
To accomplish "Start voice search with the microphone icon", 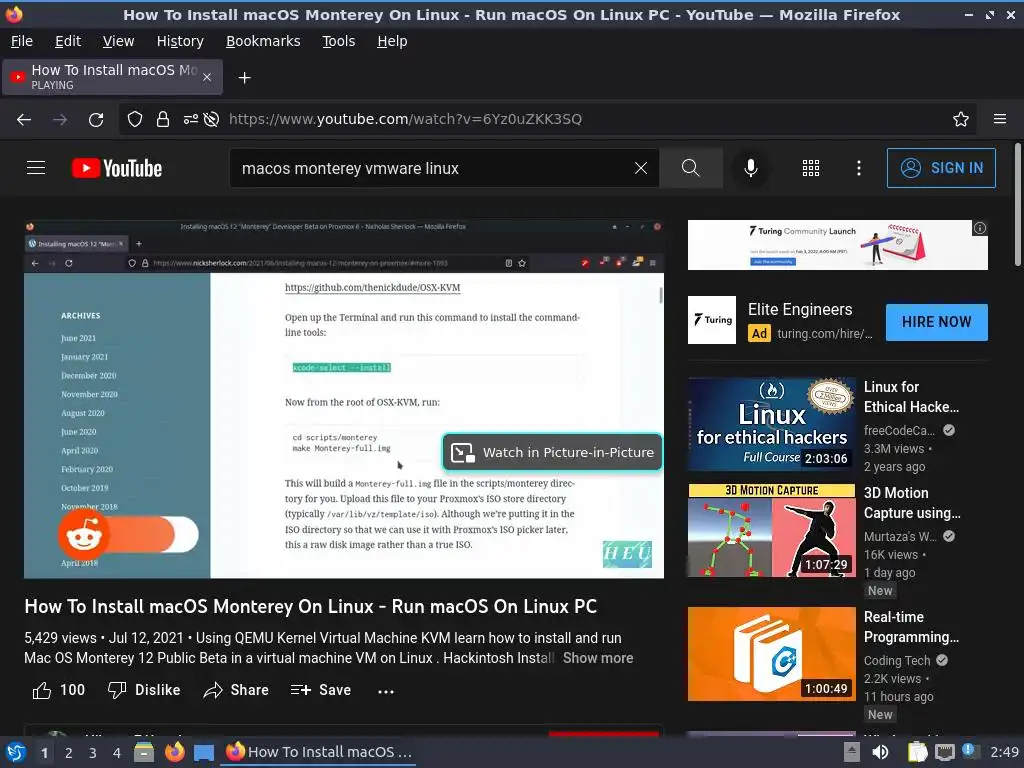I will [x=751, y=168].
